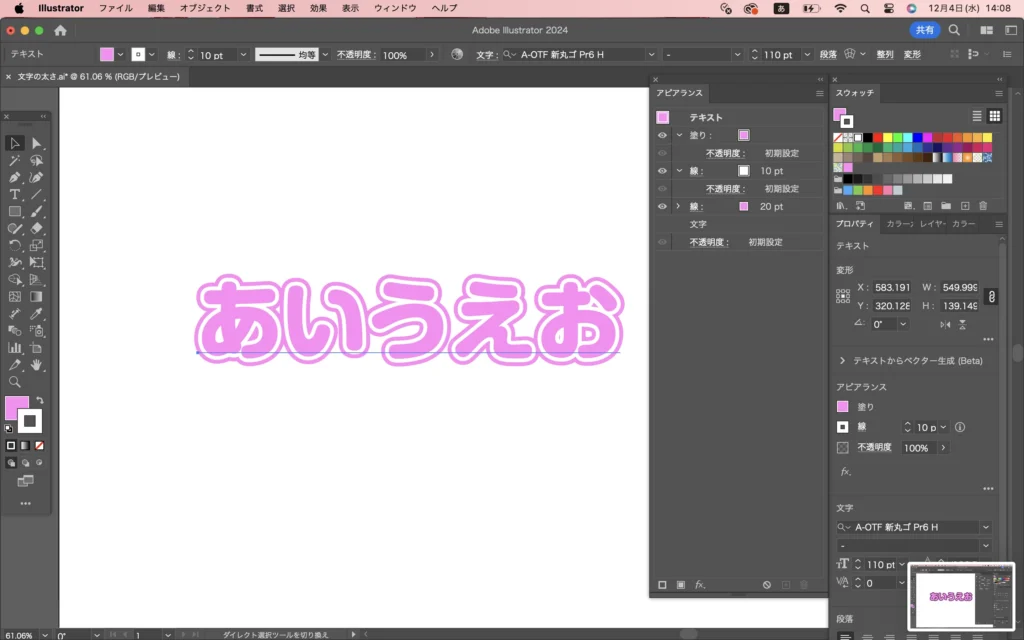Screen dimensions: 1024x640
Task: Select the Type tool in the toolbar
Action: click(x=15, y=194)
